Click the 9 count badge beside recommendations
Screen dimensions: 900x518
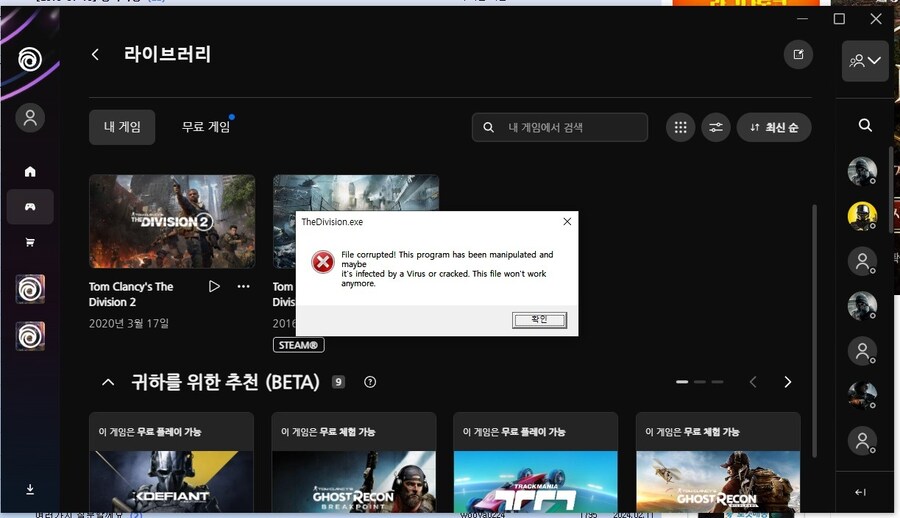(x=339, y=382)
